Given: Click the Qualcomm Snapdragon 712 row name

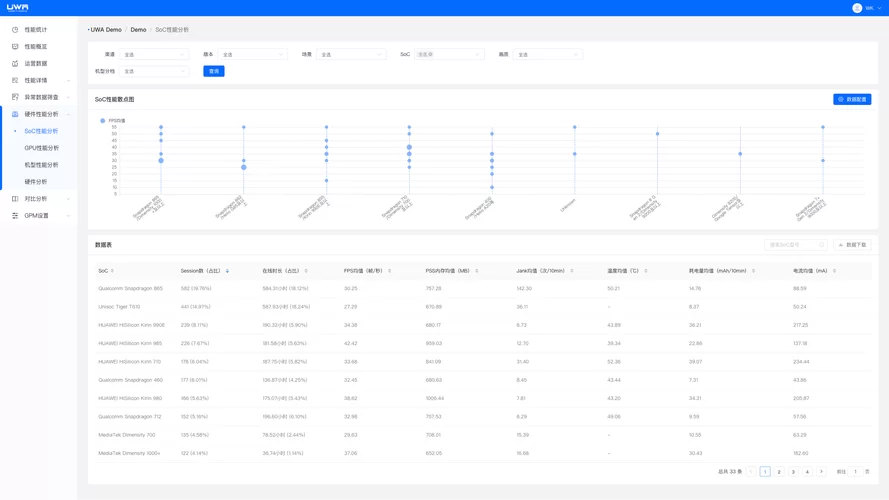Looking at the screenshot, I should (x=130, y=417).
